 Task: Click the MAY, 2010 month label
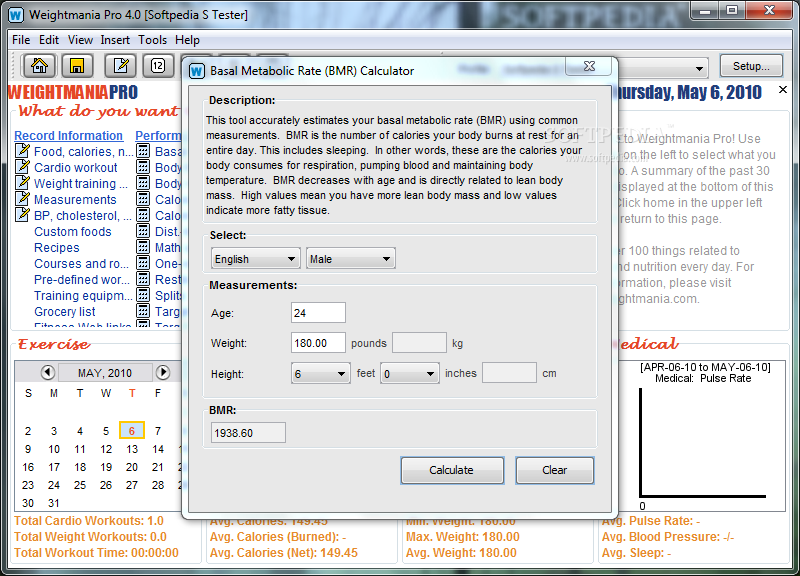pyautogui.click(x=105, y=373)
